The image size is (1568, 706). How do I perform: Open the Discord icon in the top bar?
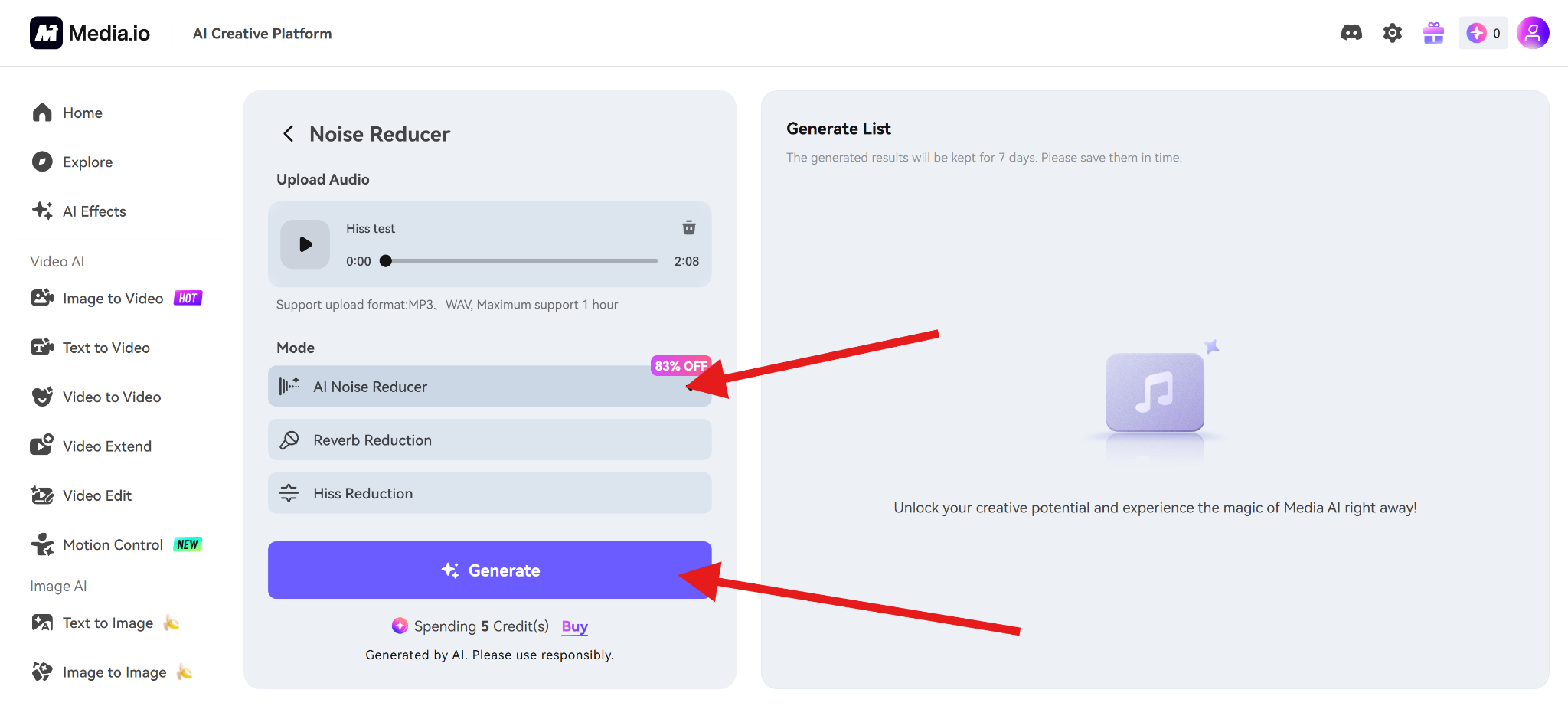[x=1351, y=32]
